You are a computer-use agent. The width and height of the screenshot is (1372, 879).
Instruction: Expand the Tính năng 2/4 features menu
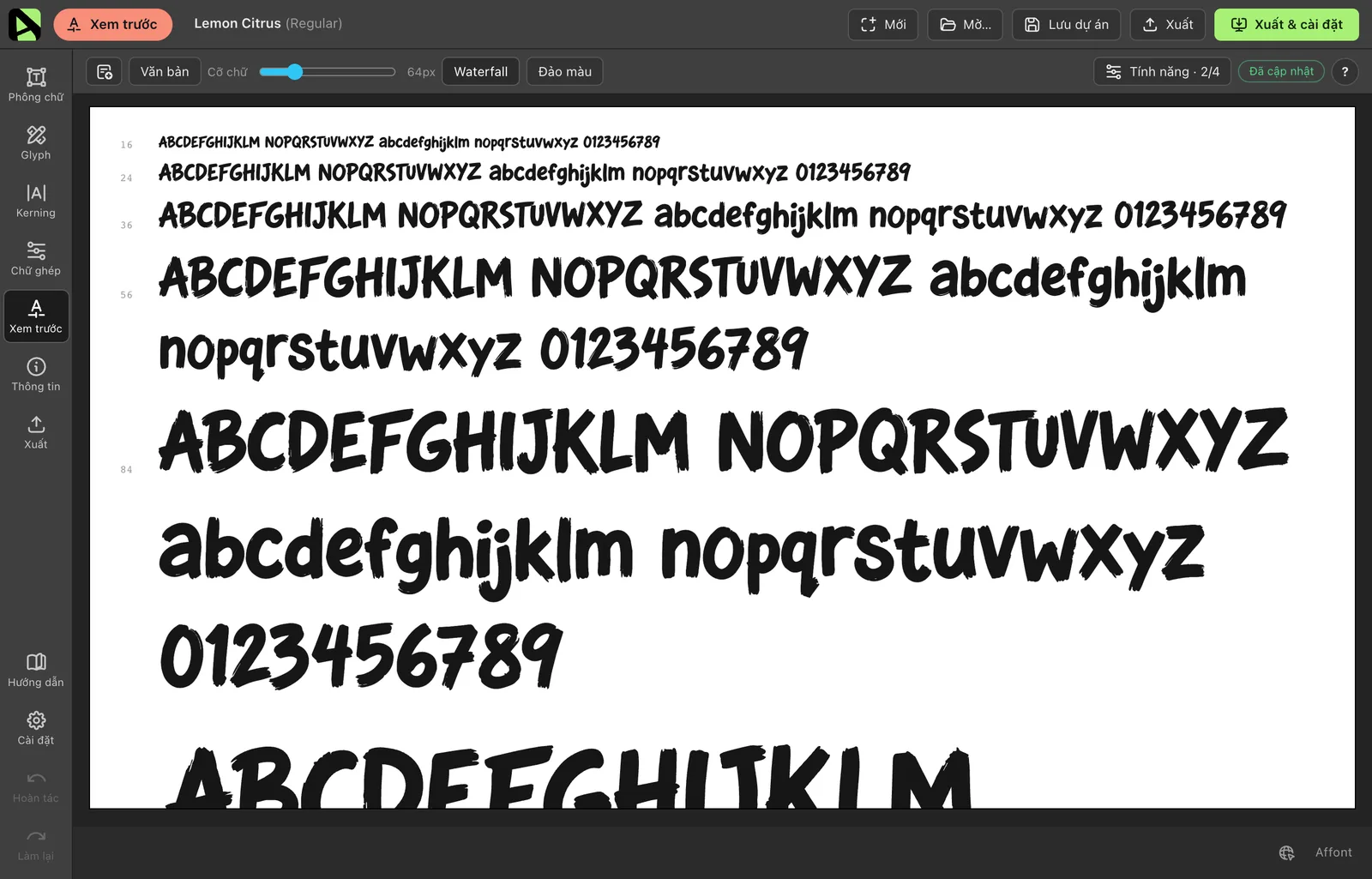pyautogui.click(x=1163, y=72)
